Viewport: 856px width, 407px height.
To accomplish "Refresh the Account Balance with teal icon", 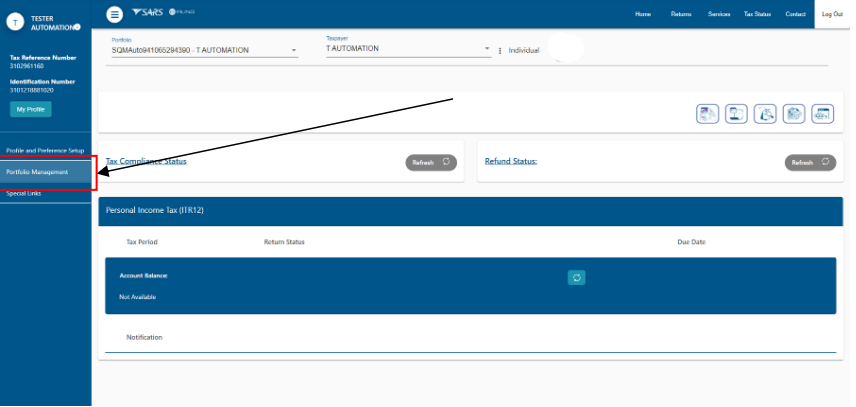I will [576, 278].
